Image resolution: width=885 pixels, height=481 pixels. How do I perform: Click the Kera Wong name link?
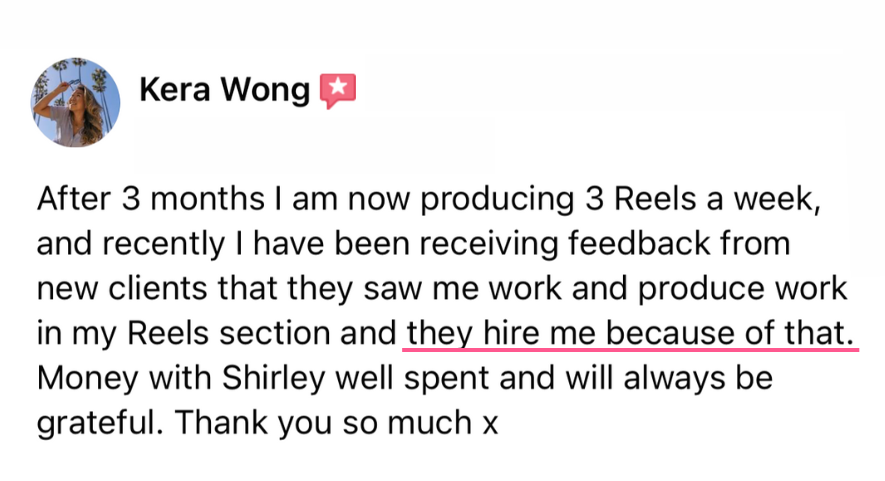coord(224,90)
